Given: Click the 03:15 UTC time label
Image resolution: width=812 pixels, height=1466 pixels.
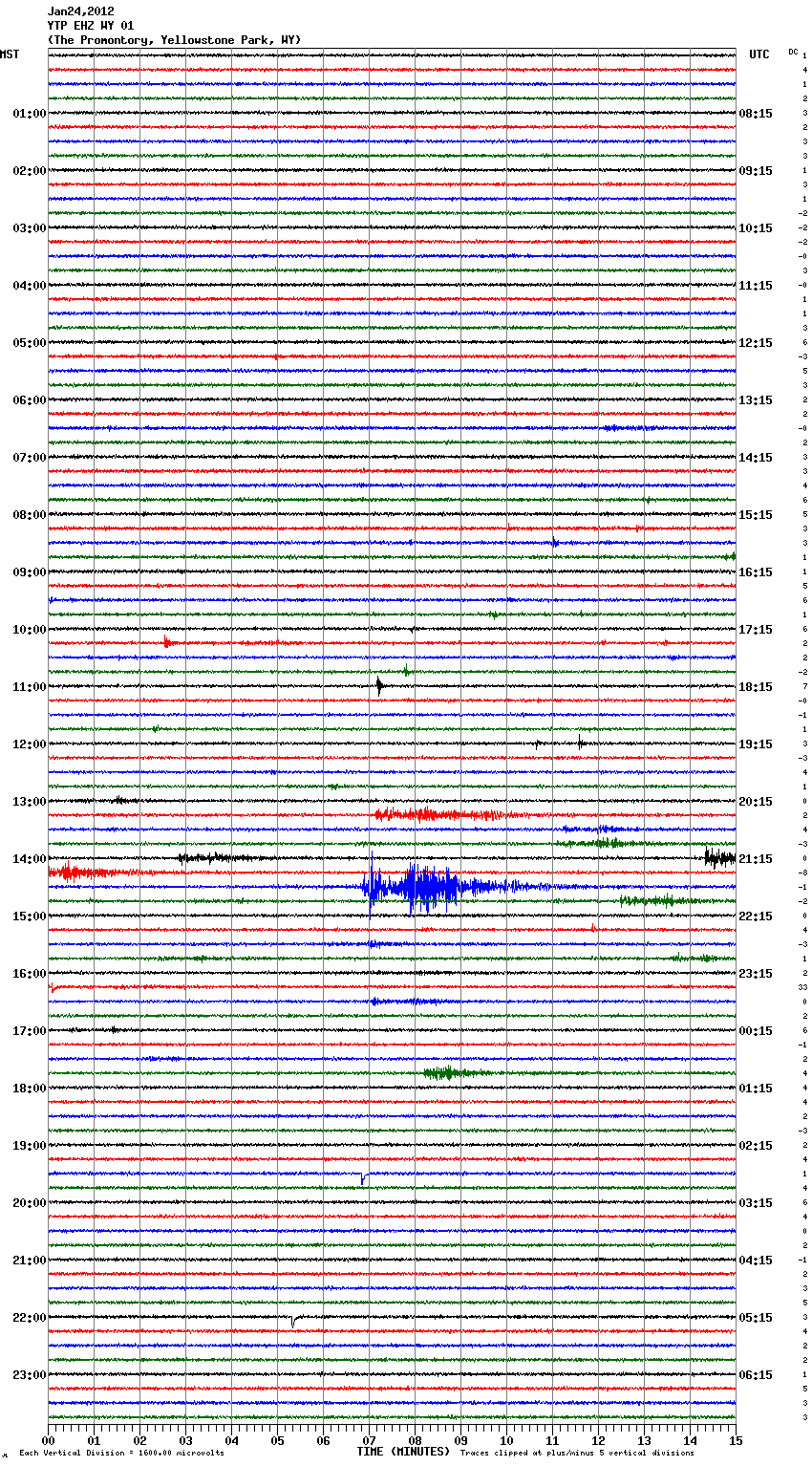Looking at the screenshot, I should [756, 1203].
